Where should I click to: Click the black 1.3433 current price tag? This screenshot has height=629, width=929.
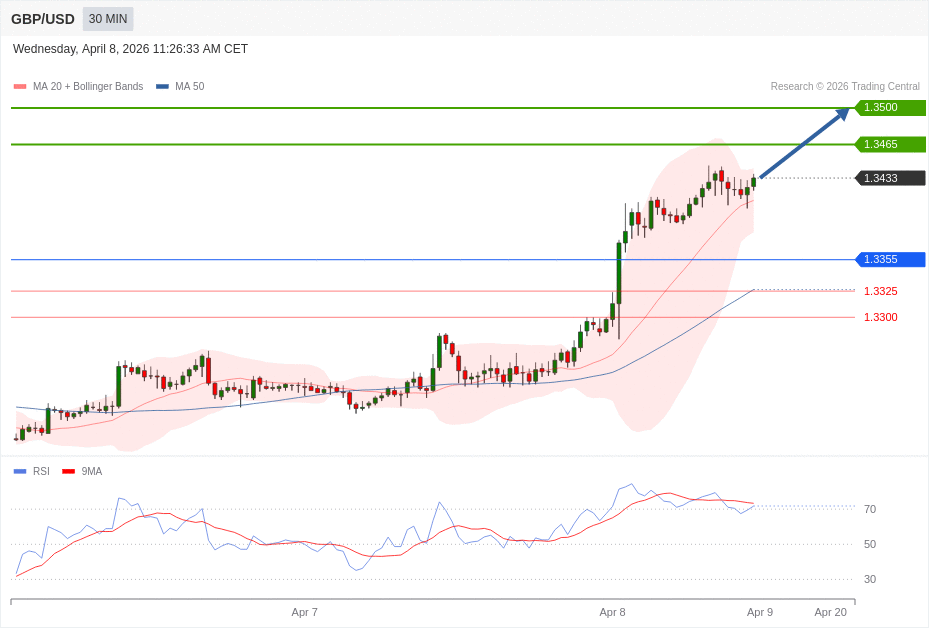pyautogui.click(x=889, y=178)
